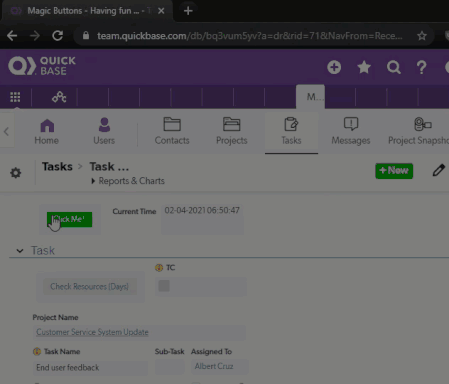
Task: Open the Users table
Action: coord(104,131)
